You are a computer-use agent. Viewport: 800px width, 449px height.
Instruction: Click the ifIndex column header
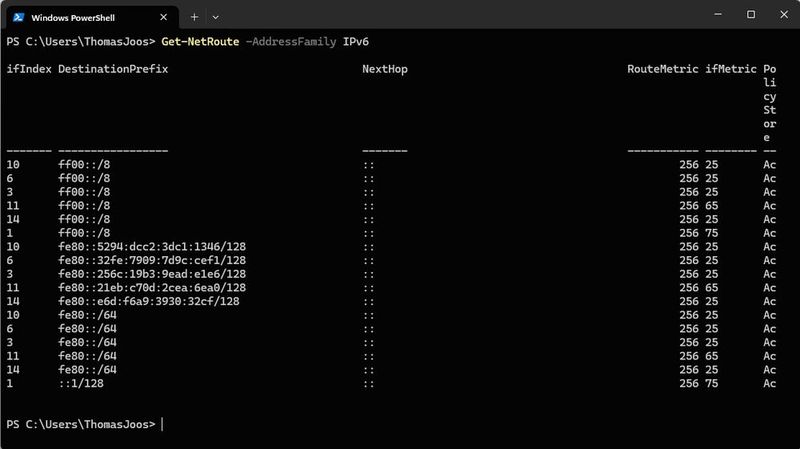pyautogui.click(x=29, y=69)
